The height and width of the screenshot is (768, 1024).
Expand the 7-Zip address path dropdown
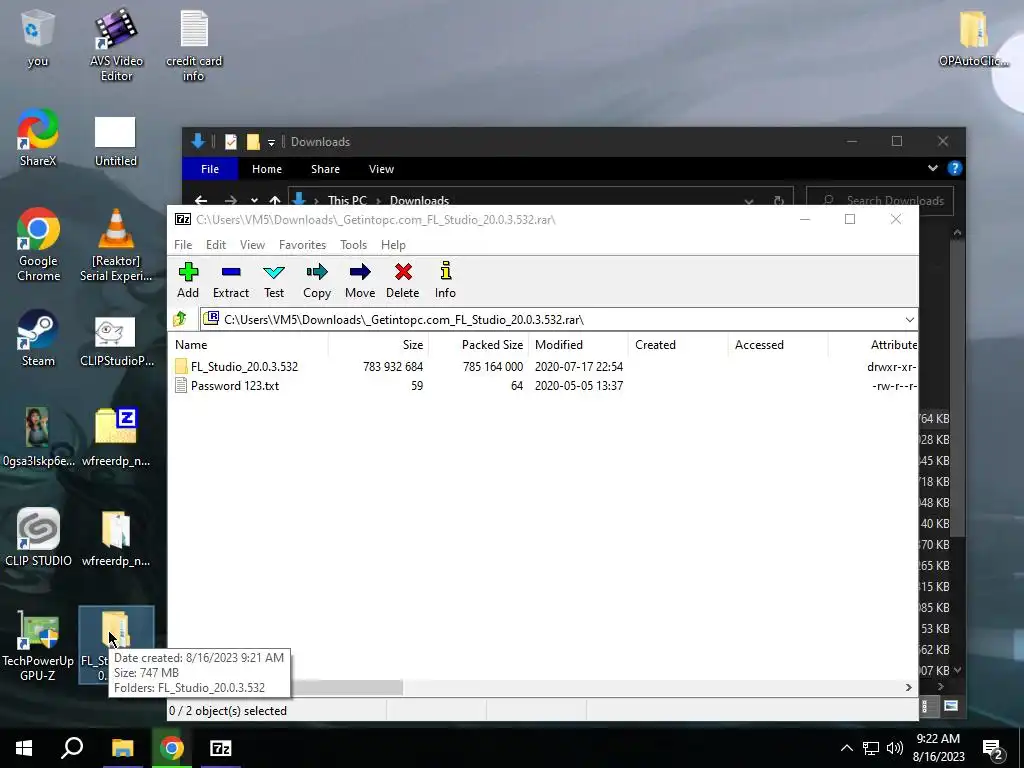(x=910, y=319)
